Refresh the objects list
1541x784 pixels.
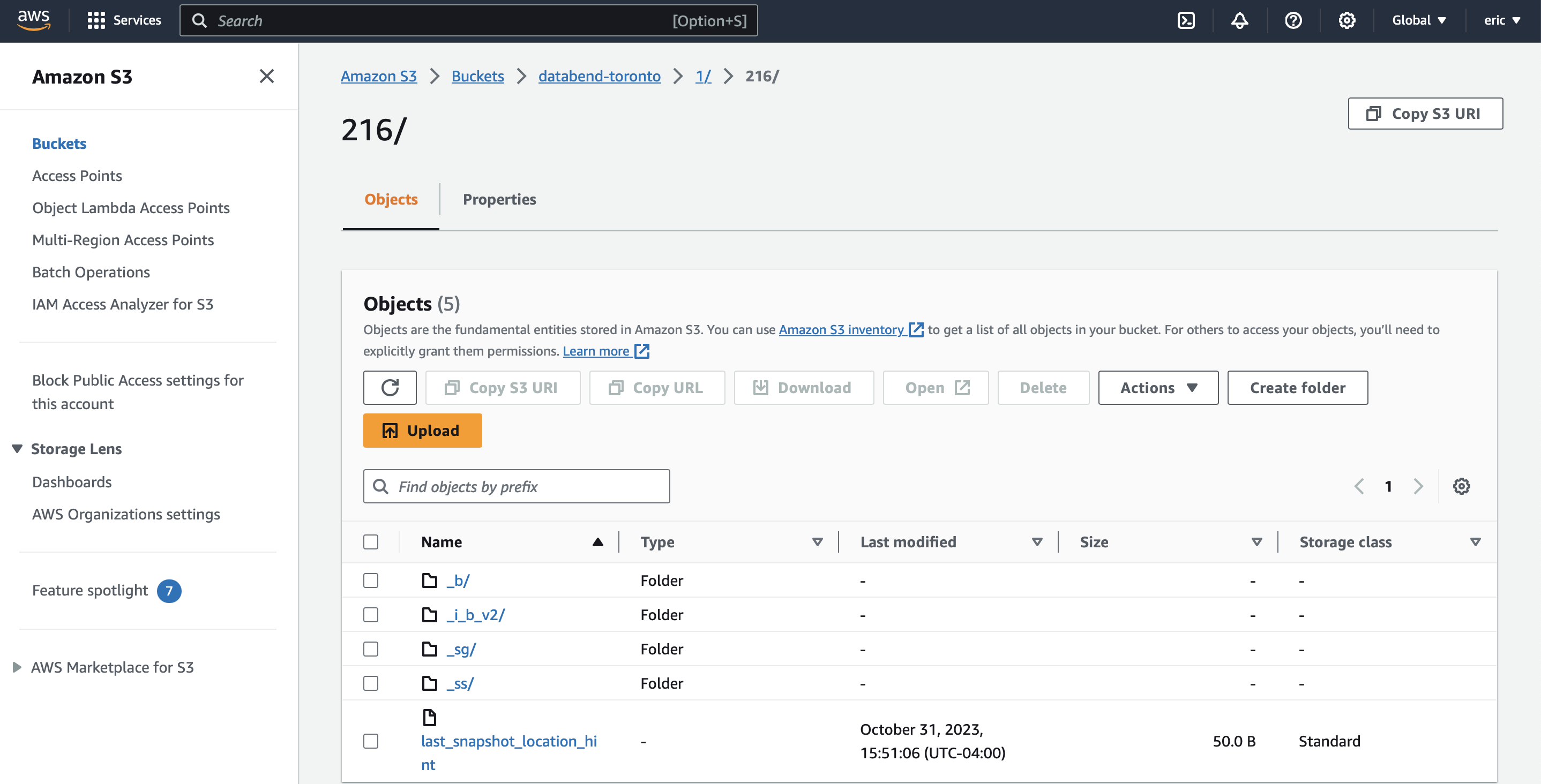click(x=390, y=388)
